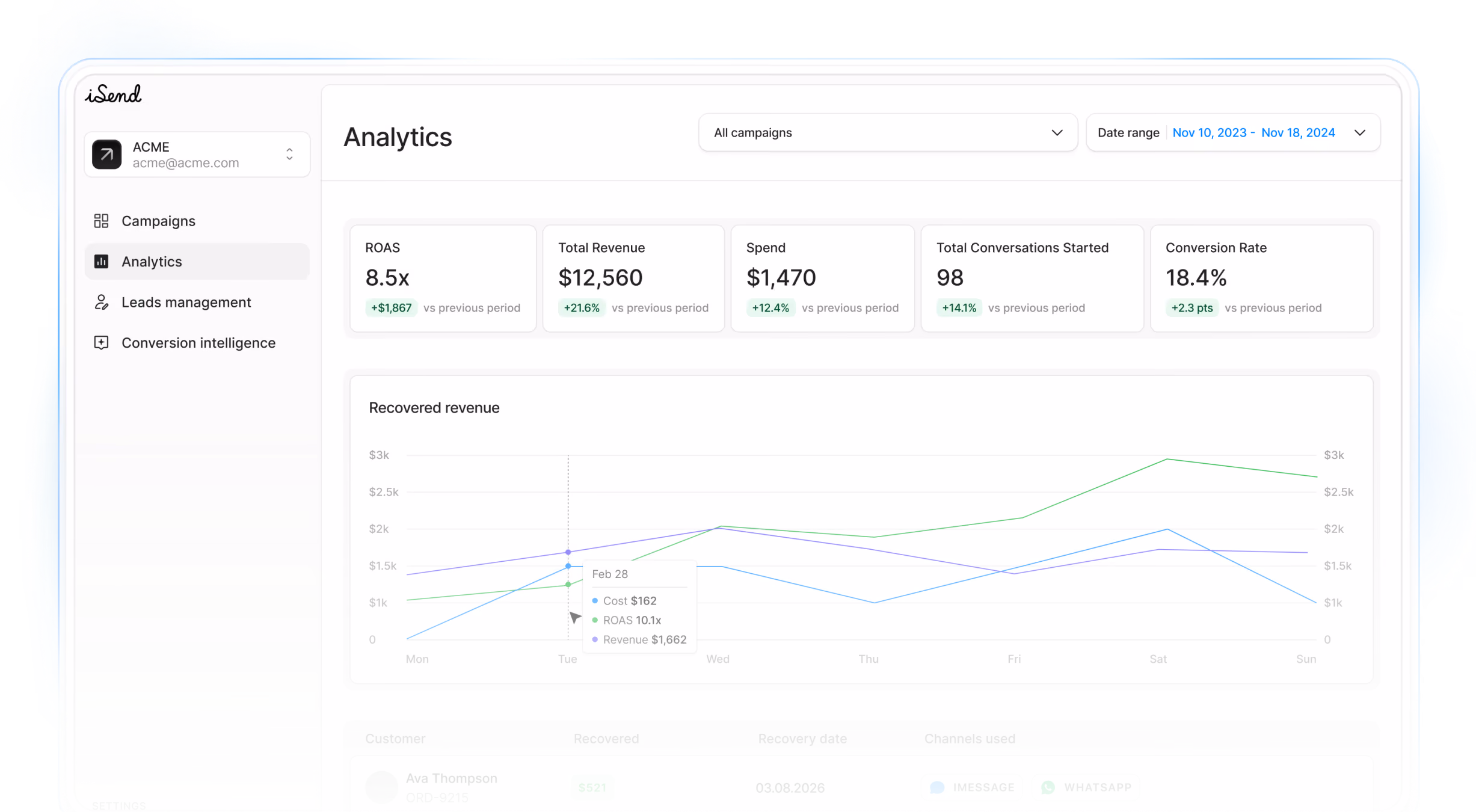
Task: Click the Campaigns grid icon
Action: click(101, 221)
